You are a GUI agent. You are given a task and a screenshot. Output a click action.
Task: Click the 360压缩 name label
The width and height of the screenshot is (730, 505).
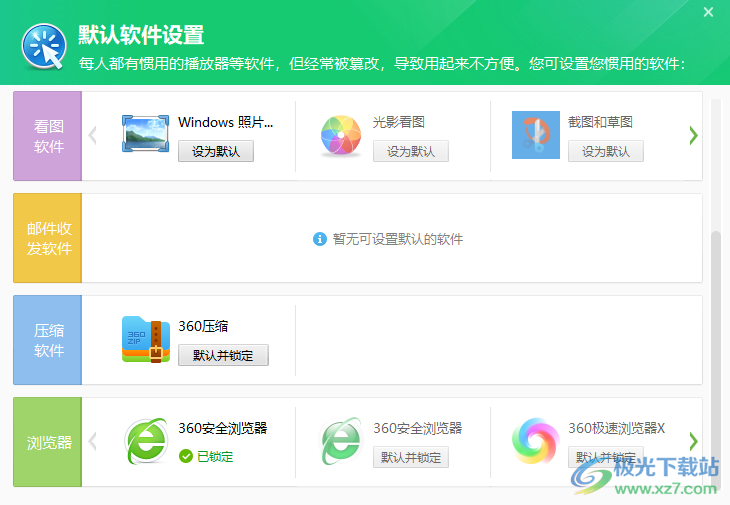pyautogui.click(x=203, y=326)
